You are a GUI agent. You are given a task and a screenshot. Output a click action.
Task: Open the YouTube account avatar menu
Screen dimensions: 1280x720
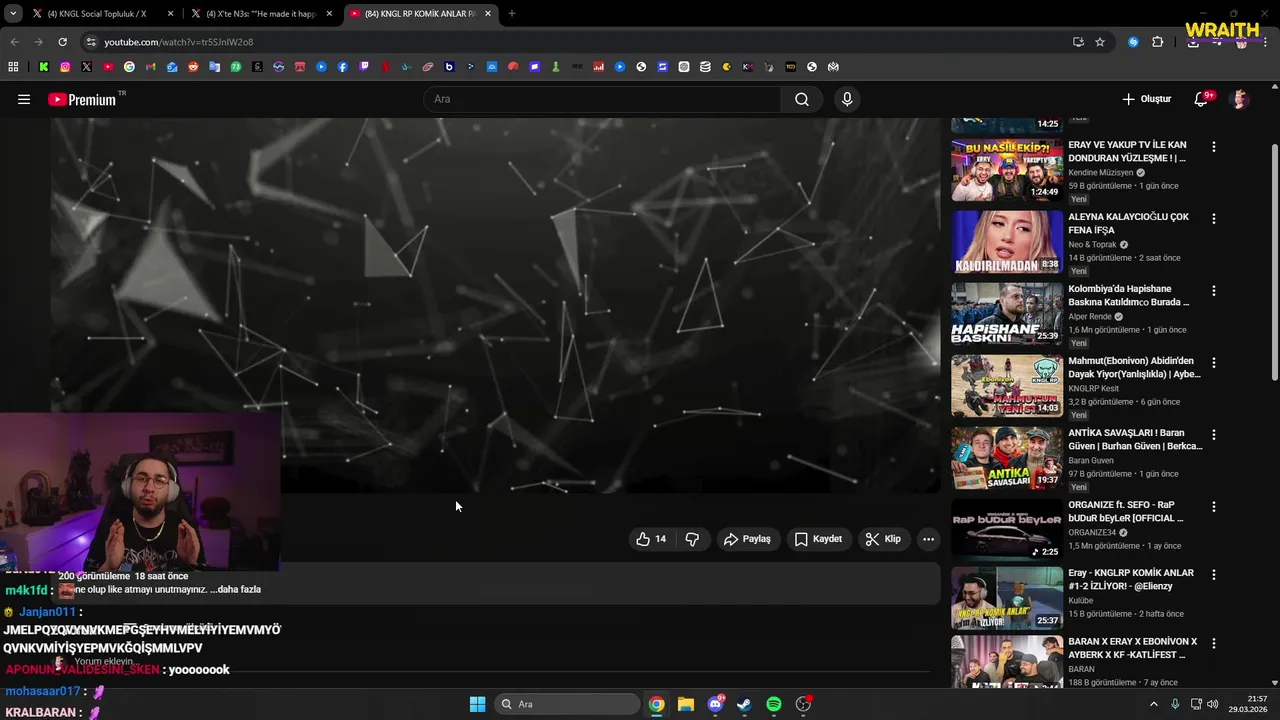click(1240, 99)
